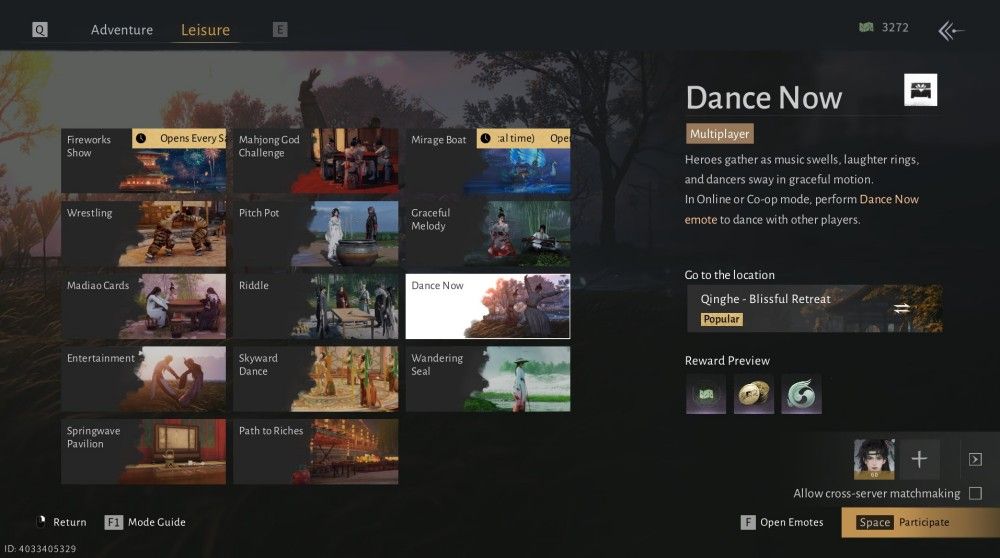The image size is (1000, 558).
Task: Click the currency icon beside 3272
Action: [x=866, y=27]
